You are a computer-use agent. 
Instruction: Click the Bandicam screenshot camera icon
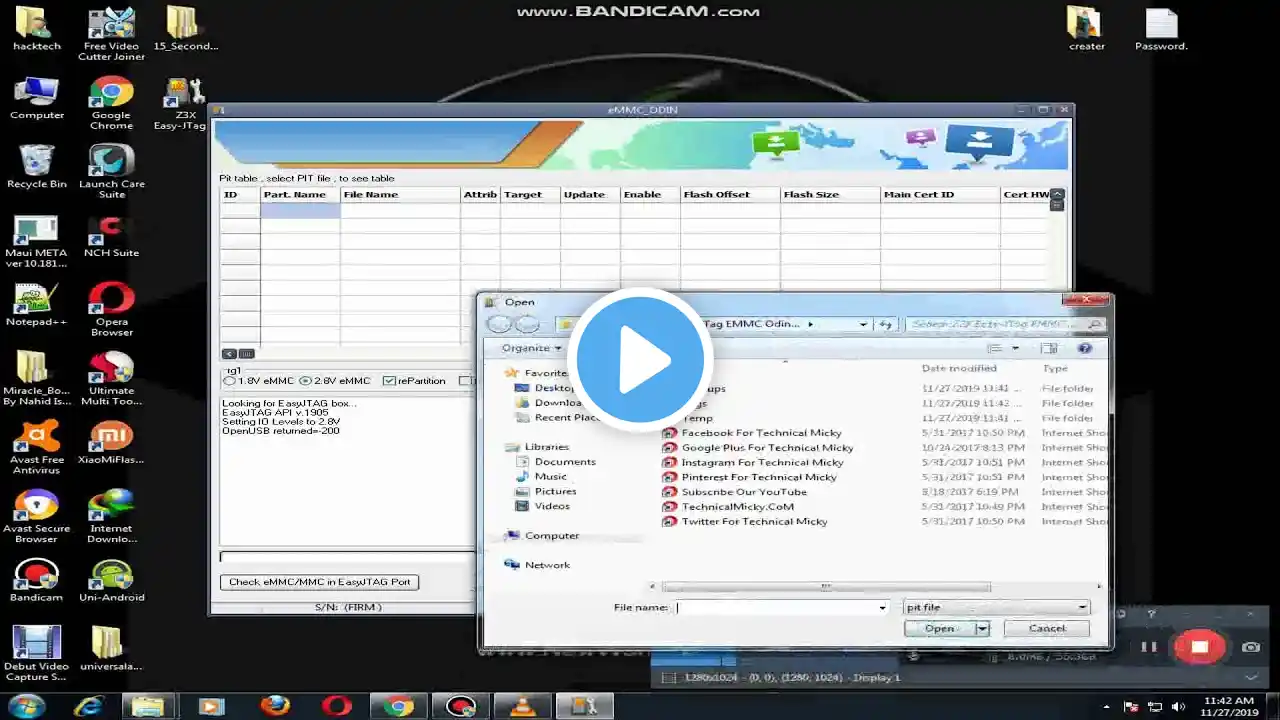[x=1250, y=647]
